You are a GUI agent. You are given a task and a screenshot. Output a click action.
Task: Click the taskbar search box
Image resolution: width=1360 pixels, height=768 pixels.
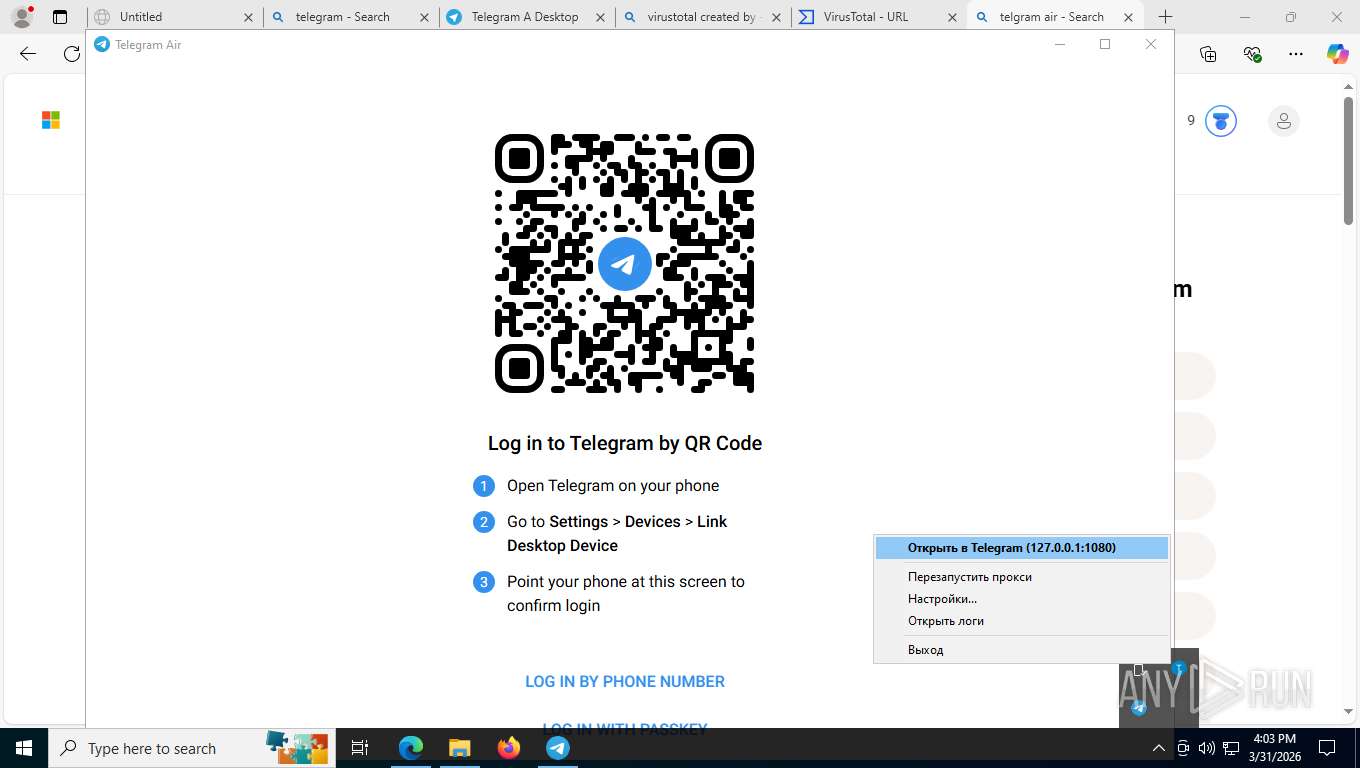click(191, 748)
